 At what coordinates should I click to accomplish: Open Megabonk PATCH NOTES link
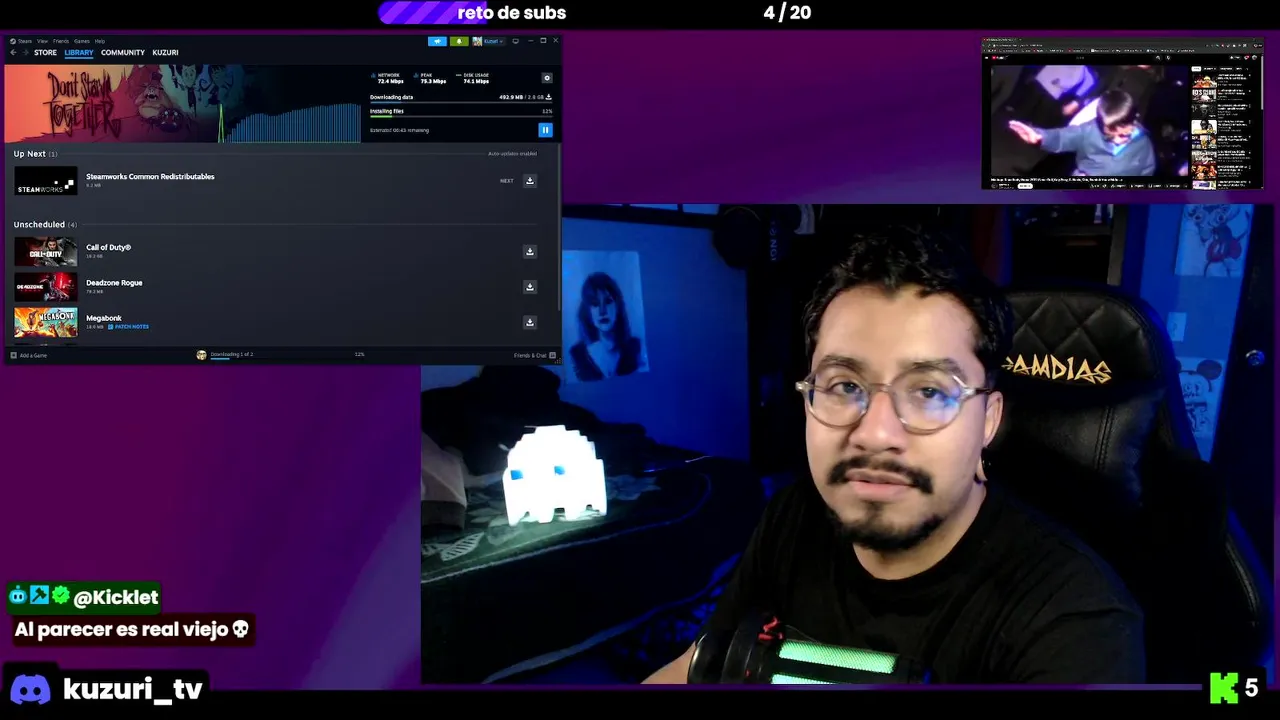[x=128, y=327]
